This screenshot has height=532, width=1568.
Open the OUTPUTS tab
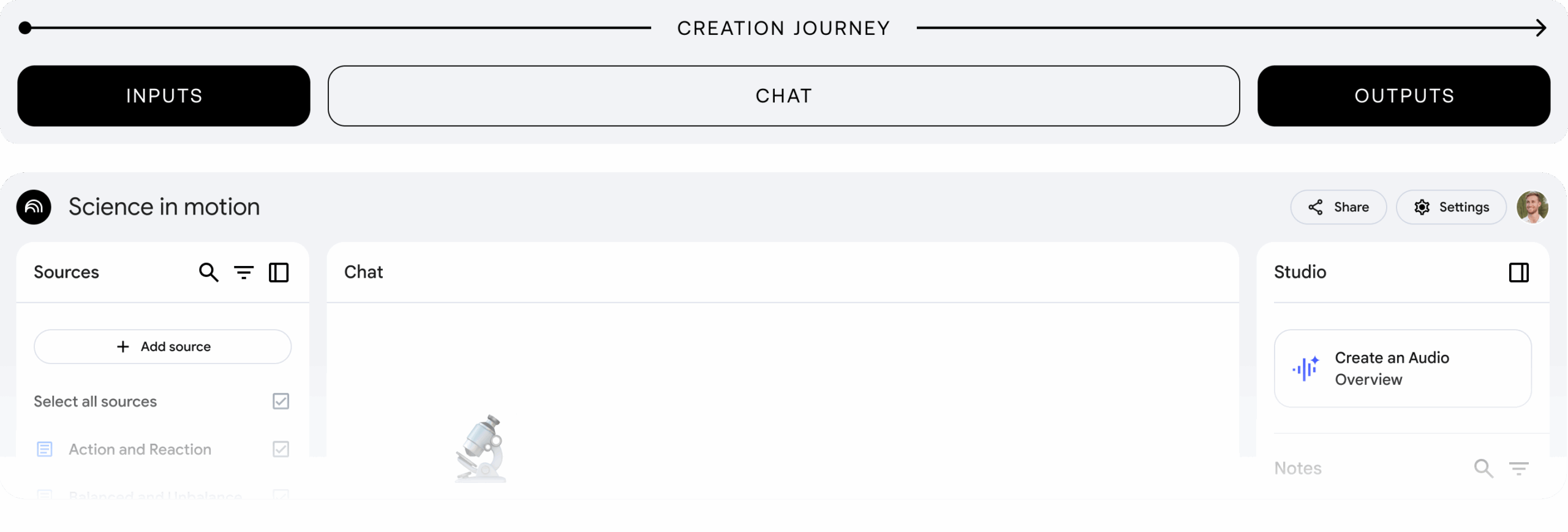click(1403, 96)
